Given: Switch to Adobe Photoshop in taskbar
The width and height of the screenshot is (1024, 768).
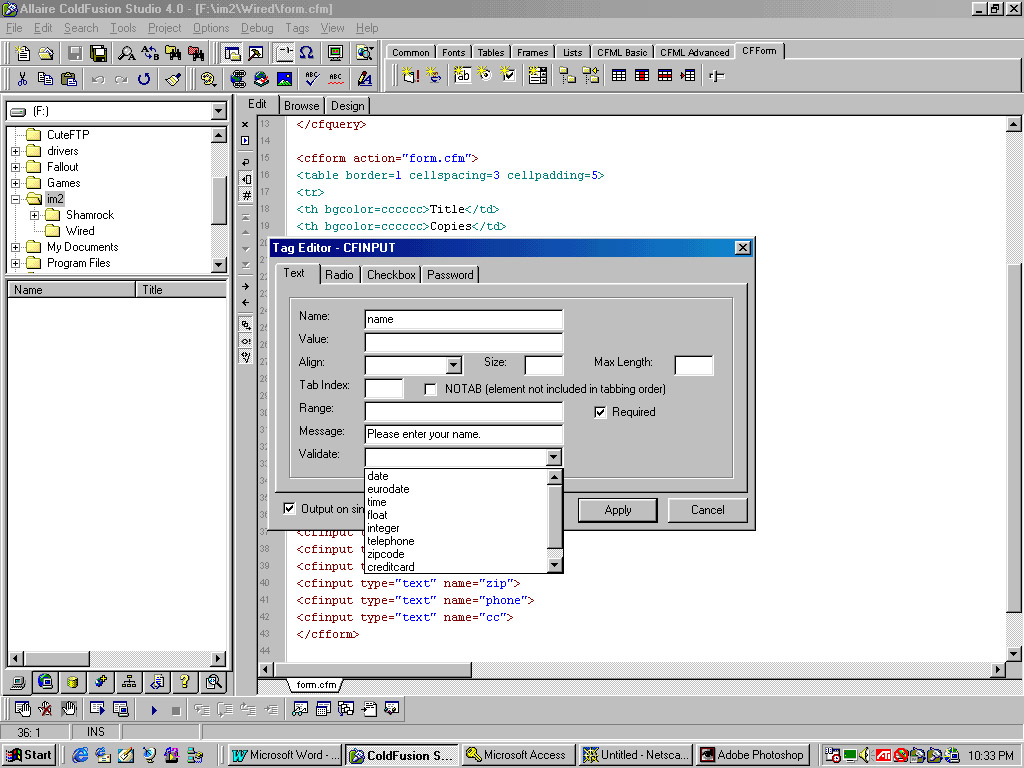Looking at the screenshot, I should tap(754, 755).
